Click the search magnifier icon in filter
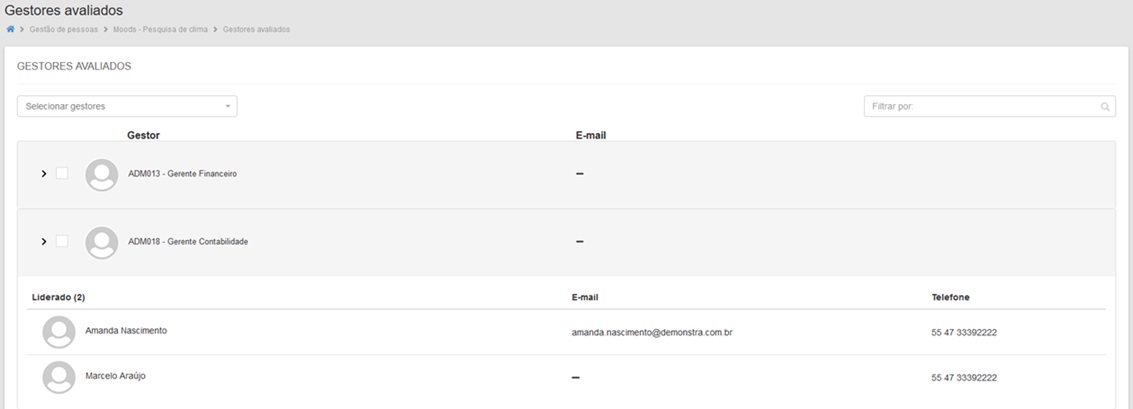The height and width of the screenshot is (409, 1133). pyautogui.click(x=1105, y=106)
